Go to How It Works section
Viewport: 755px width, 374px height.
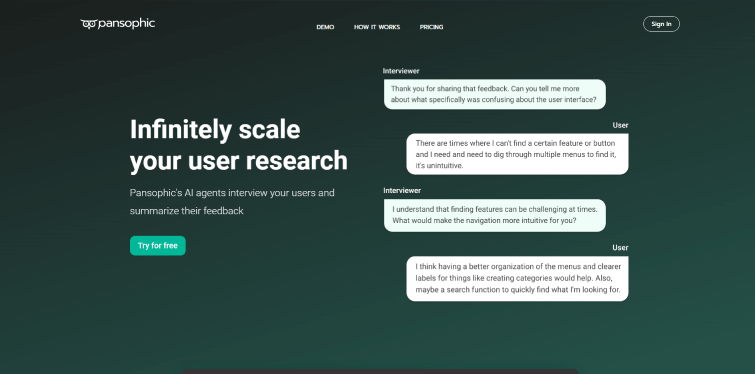tap(377, 27)
